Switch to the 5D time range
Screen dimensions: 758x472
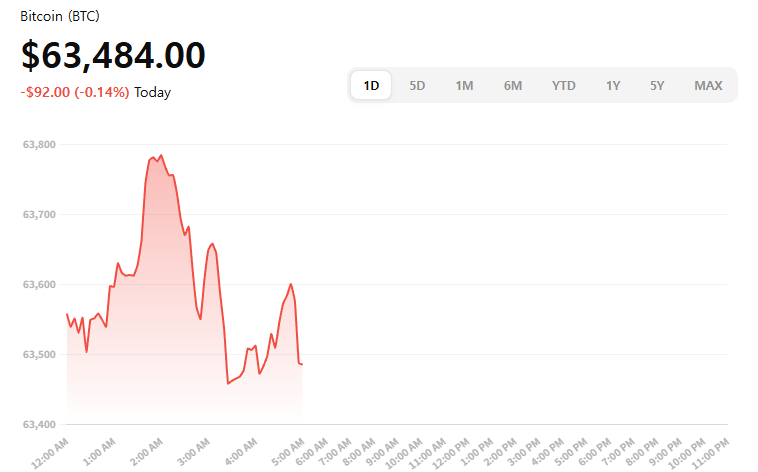point(417,86)
